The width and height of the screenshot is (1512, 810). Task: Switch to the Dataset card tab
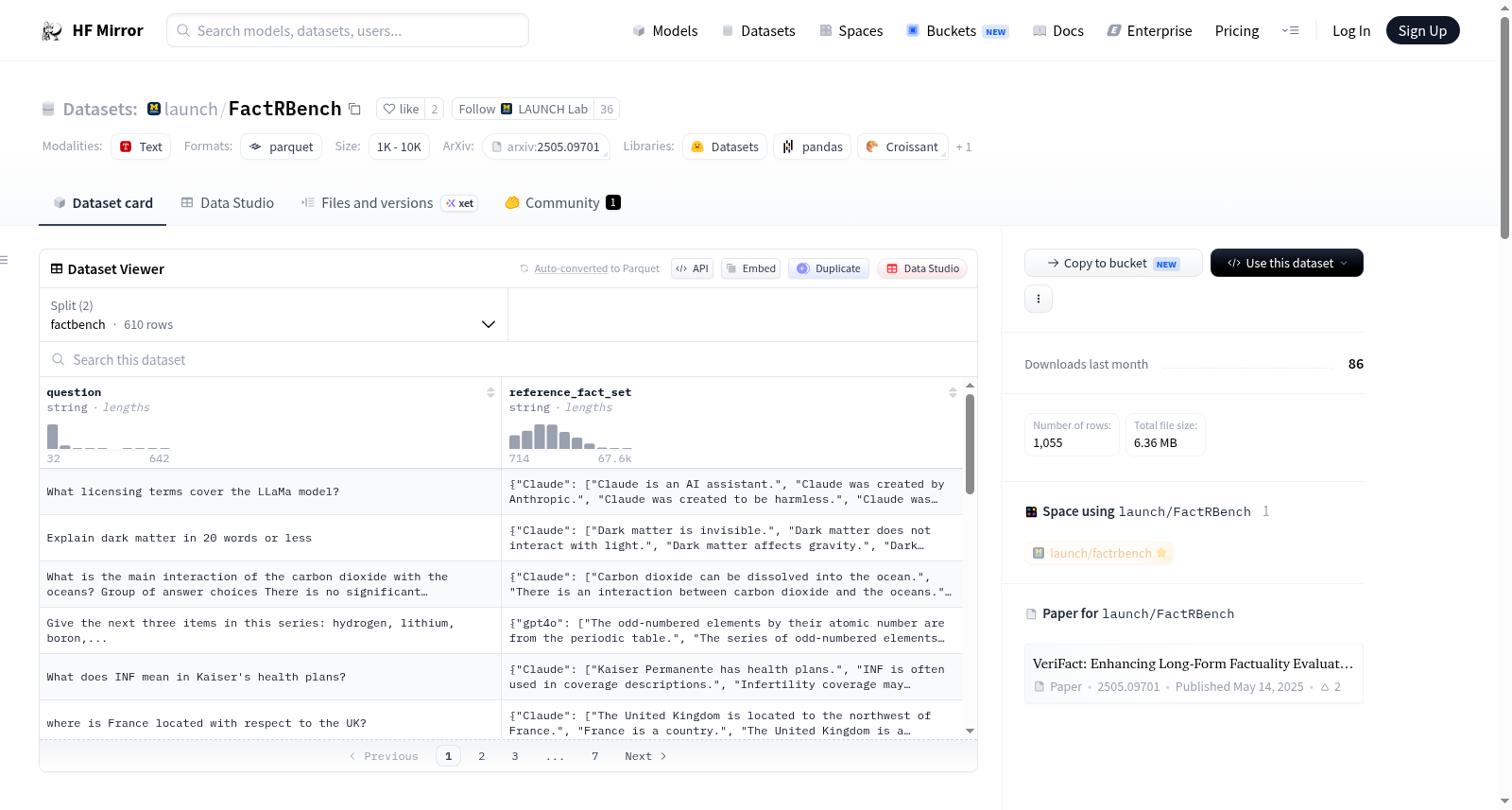pyautogui.click(x=103, y=202)
